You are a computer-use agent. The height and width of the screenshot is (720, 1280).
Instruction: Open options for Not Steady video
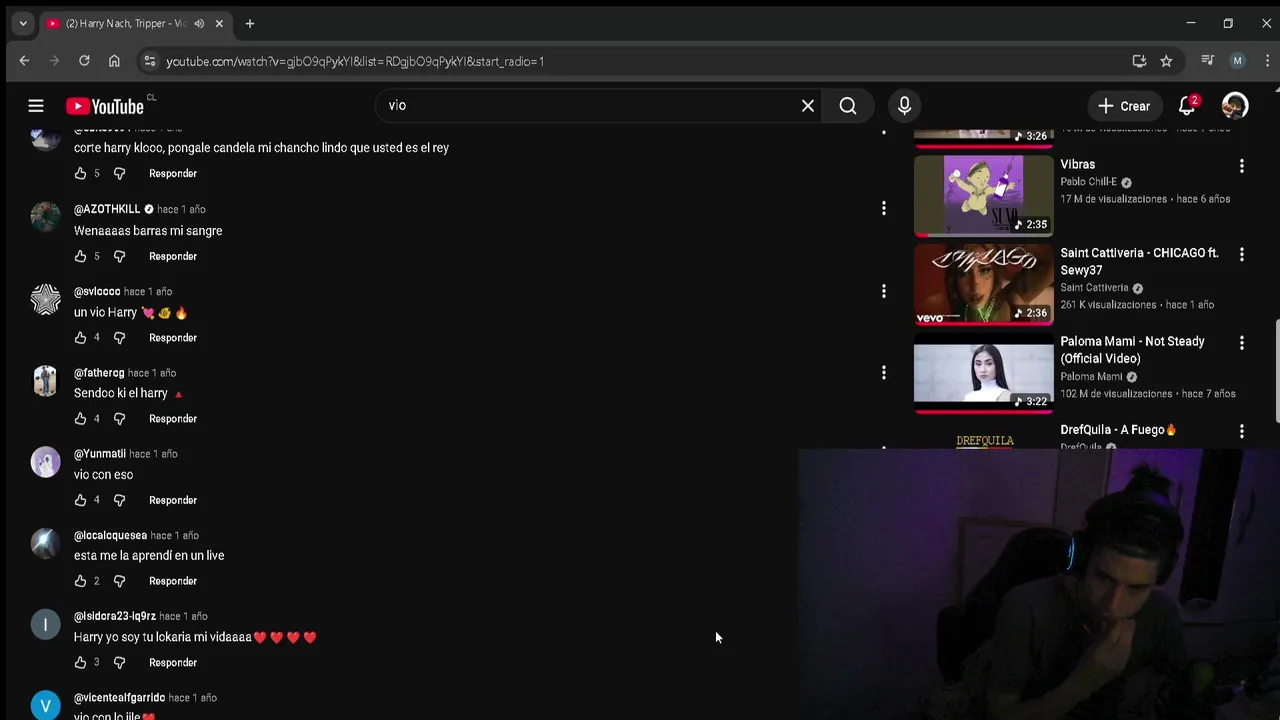tap(1242, 343)
